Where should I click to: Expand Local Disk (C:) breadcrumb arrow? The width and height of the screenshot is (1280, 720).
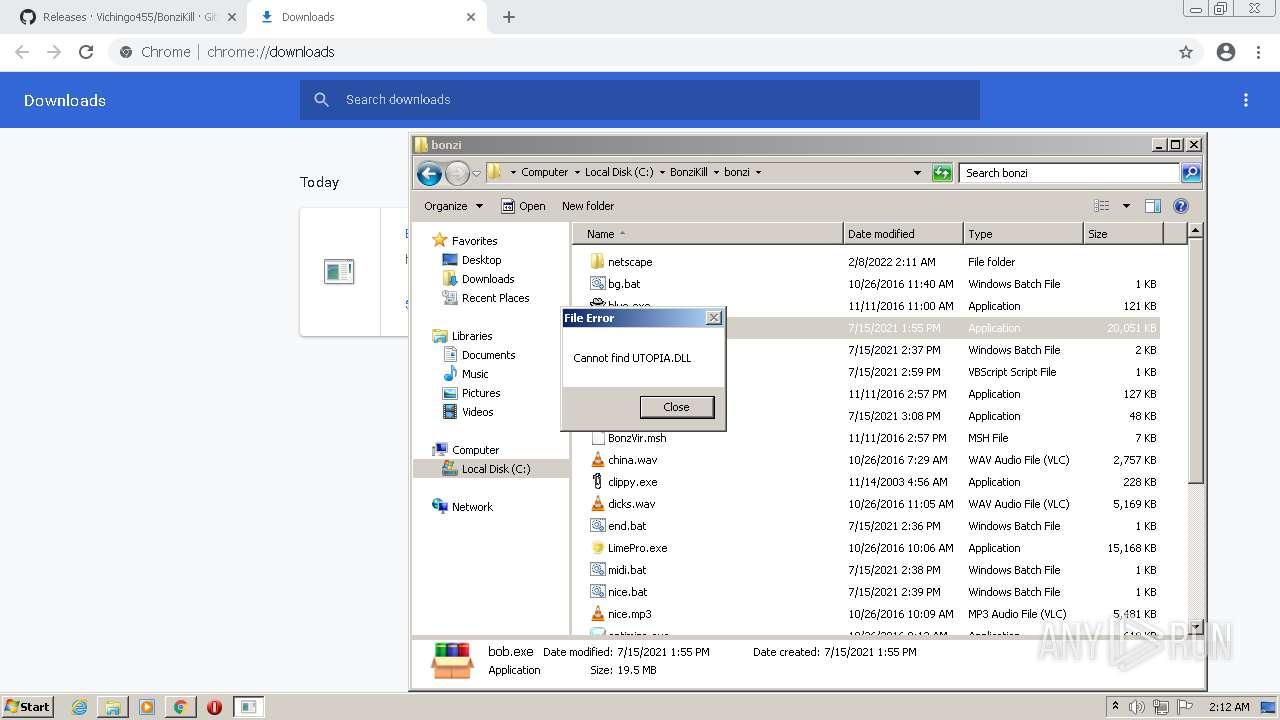tap(662, 172)
